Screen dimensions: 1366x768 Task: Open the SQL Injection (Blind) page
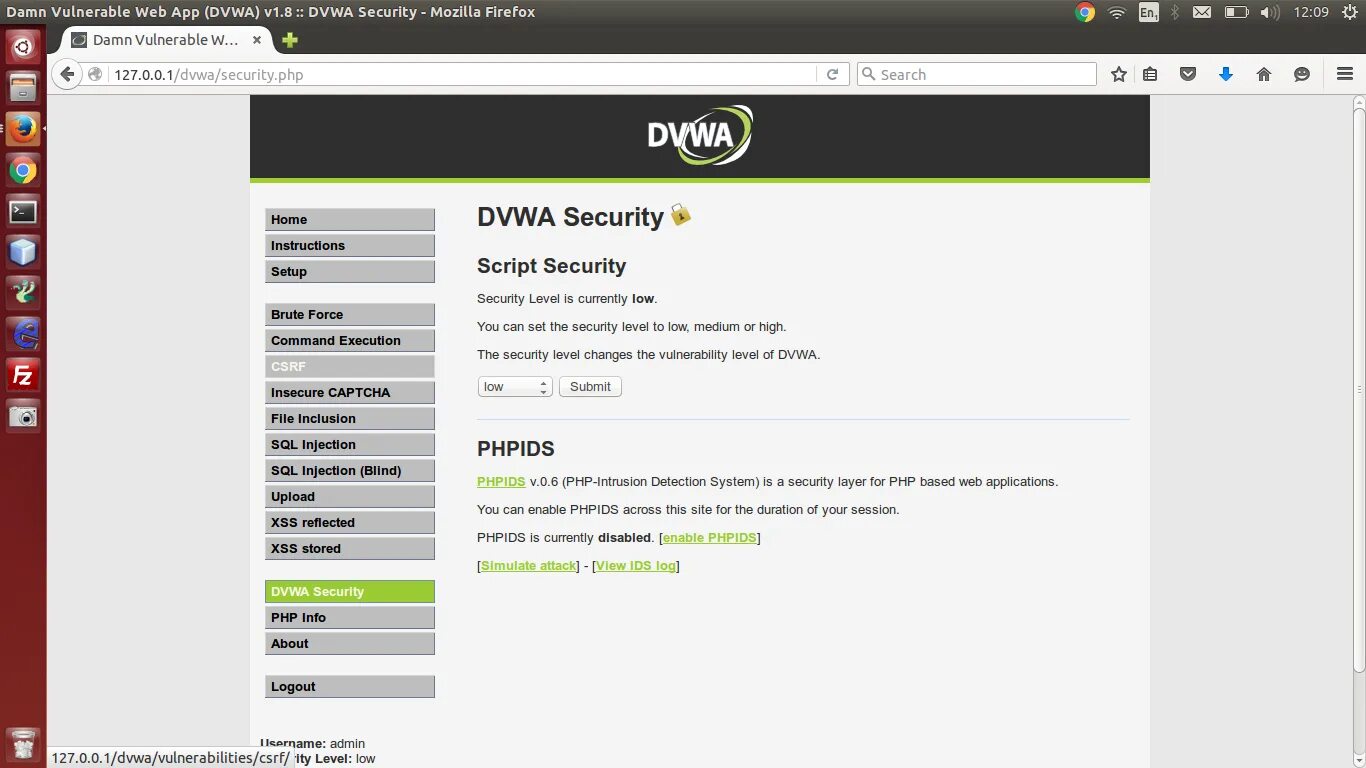[x=350, y=471]
